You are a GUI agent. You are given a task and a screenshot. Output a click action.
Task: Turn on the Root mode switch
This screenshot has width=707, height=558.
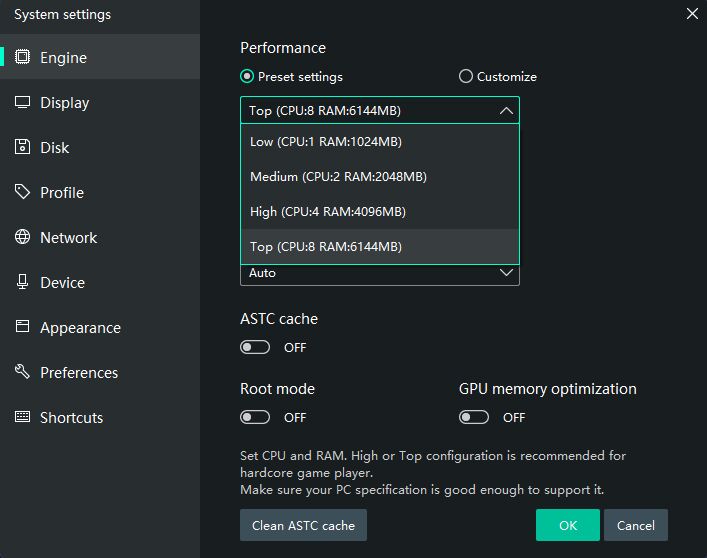tap(255, 417)
